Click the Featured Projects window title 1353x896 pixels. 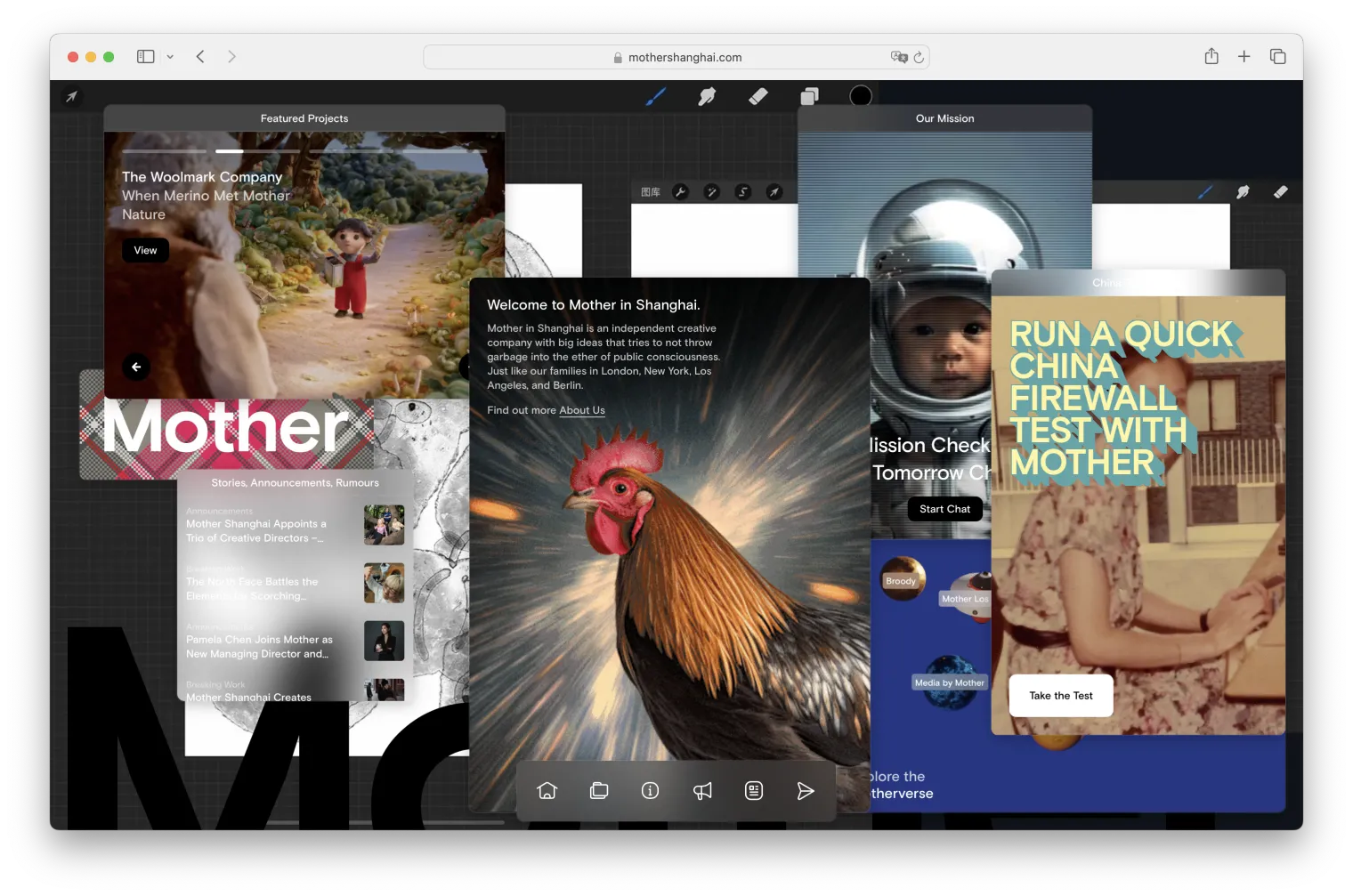point(304,118)
